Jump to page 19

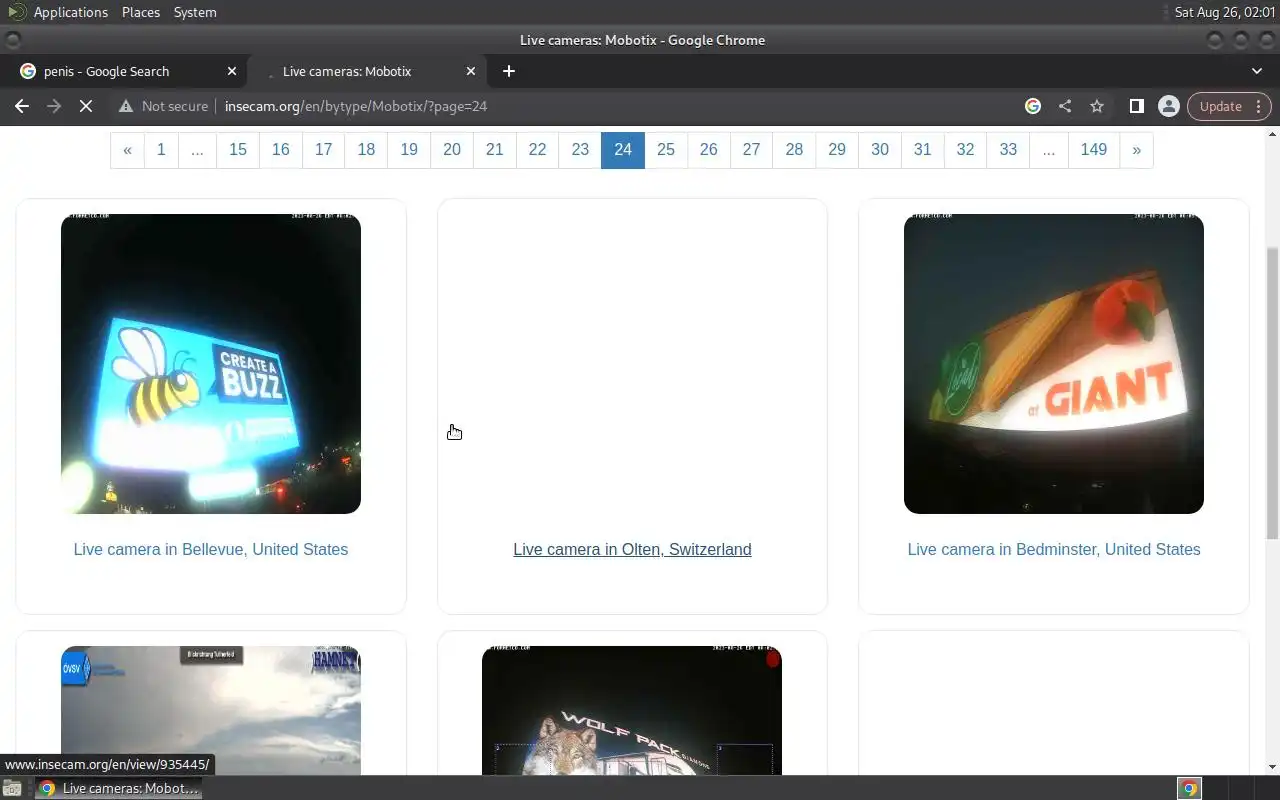click(409, 150)
